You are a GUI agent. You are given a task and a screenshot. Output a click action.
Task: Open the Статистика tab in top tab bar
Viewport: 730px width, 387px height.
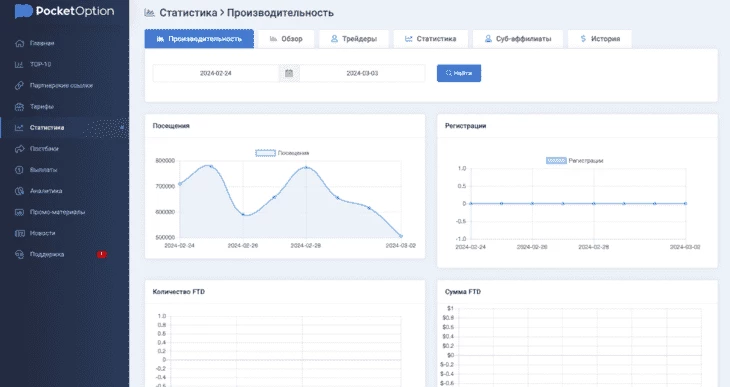tap(431, 39)
